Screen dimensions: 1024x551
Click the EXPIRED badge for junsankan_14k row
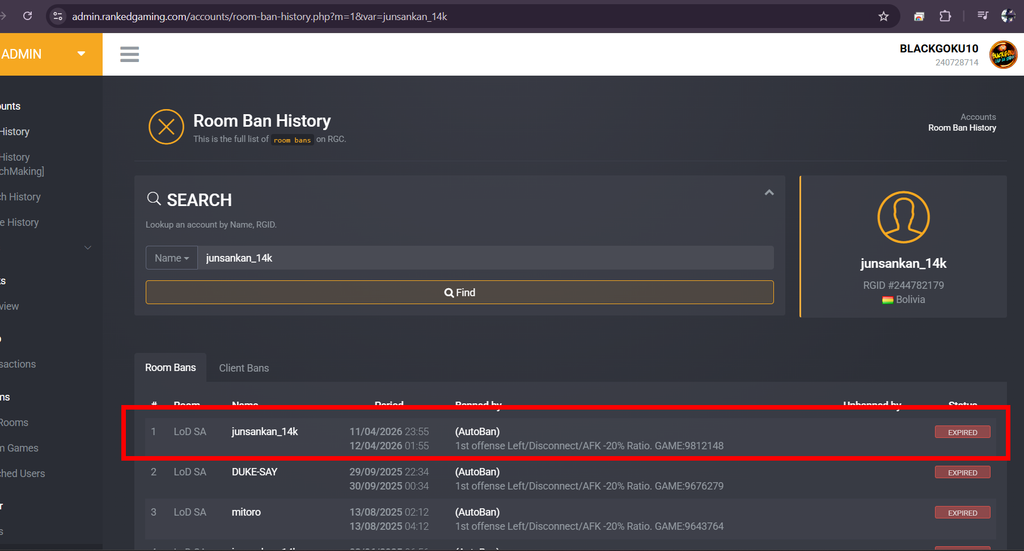(962, 432)
